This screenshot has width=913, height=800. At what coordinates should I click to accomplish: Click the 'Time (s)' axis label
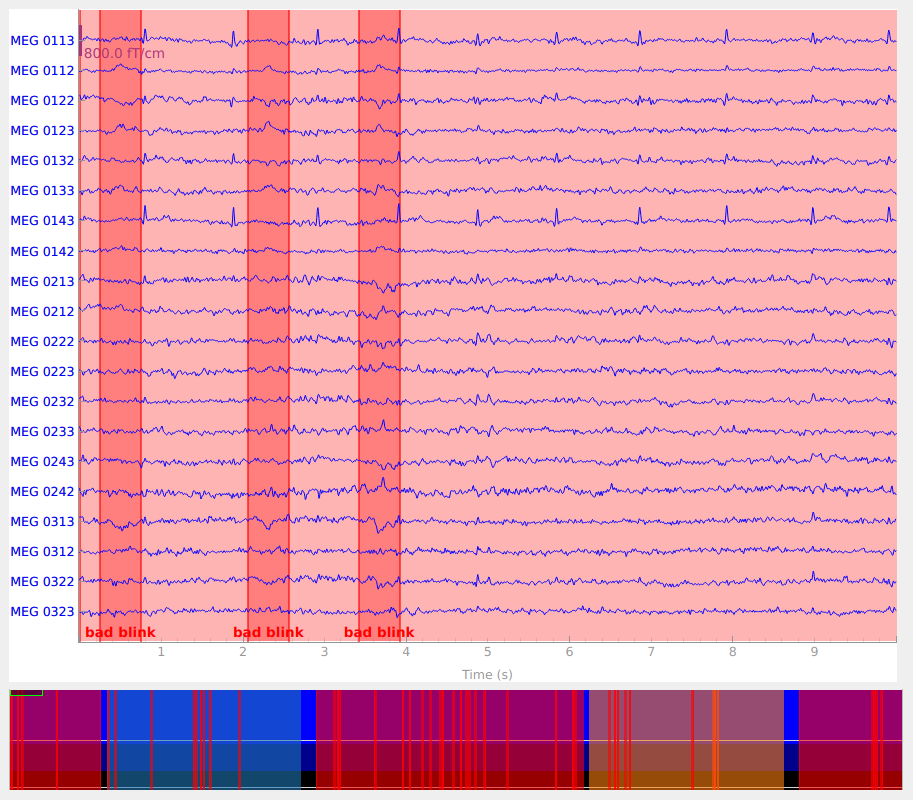point(487,675)
